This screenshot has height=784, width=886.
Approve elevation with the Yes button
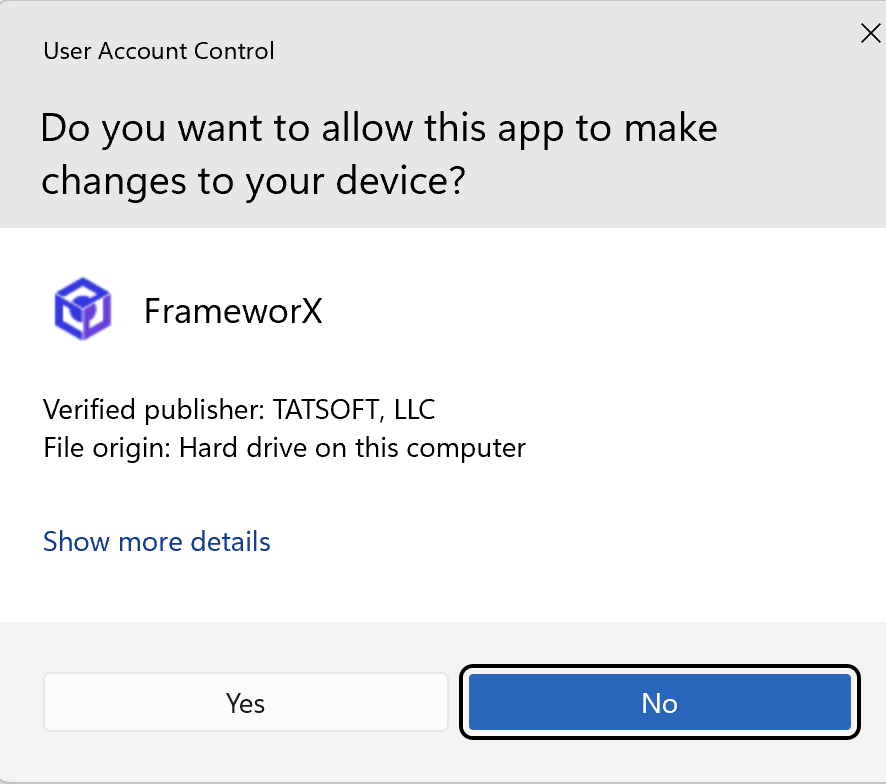point(246,702)
